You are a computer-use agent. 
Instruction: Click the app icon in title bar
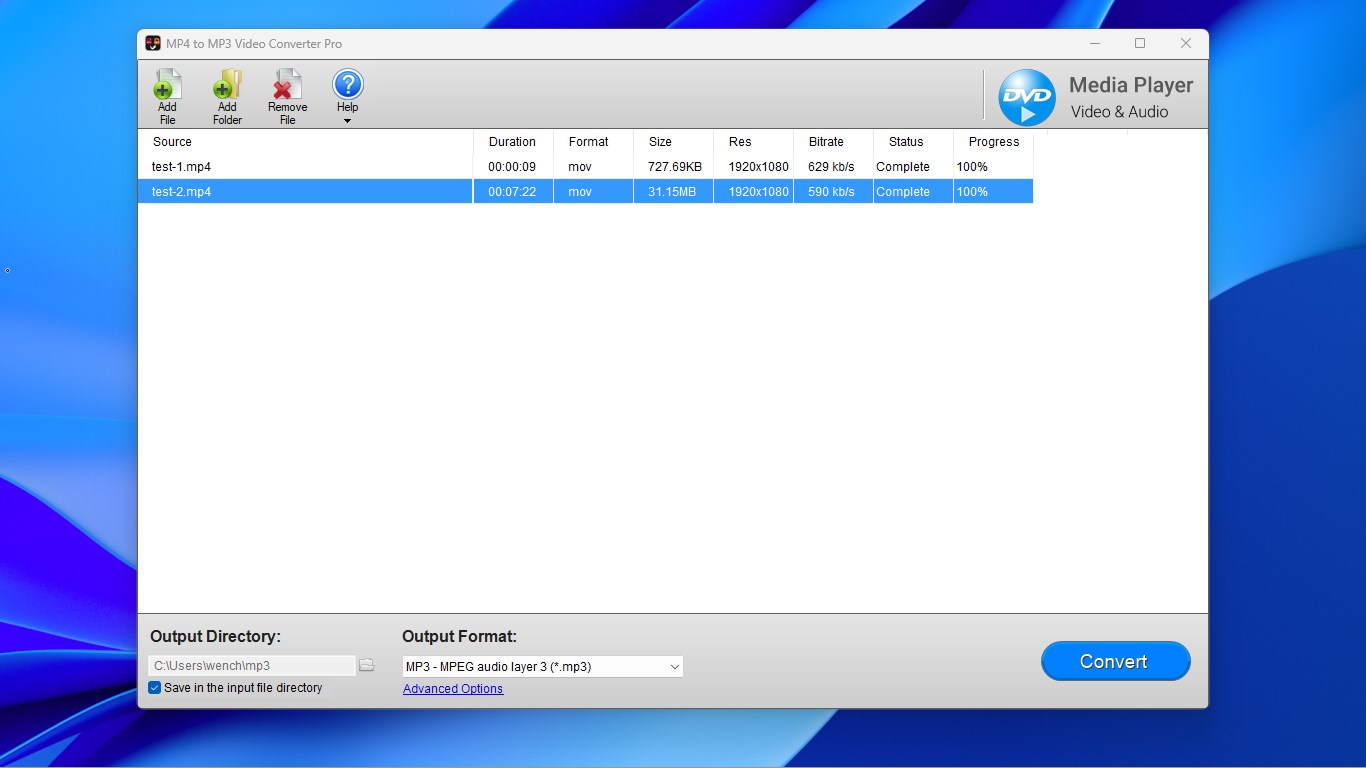pyautogui.click(x=153, y=43)
